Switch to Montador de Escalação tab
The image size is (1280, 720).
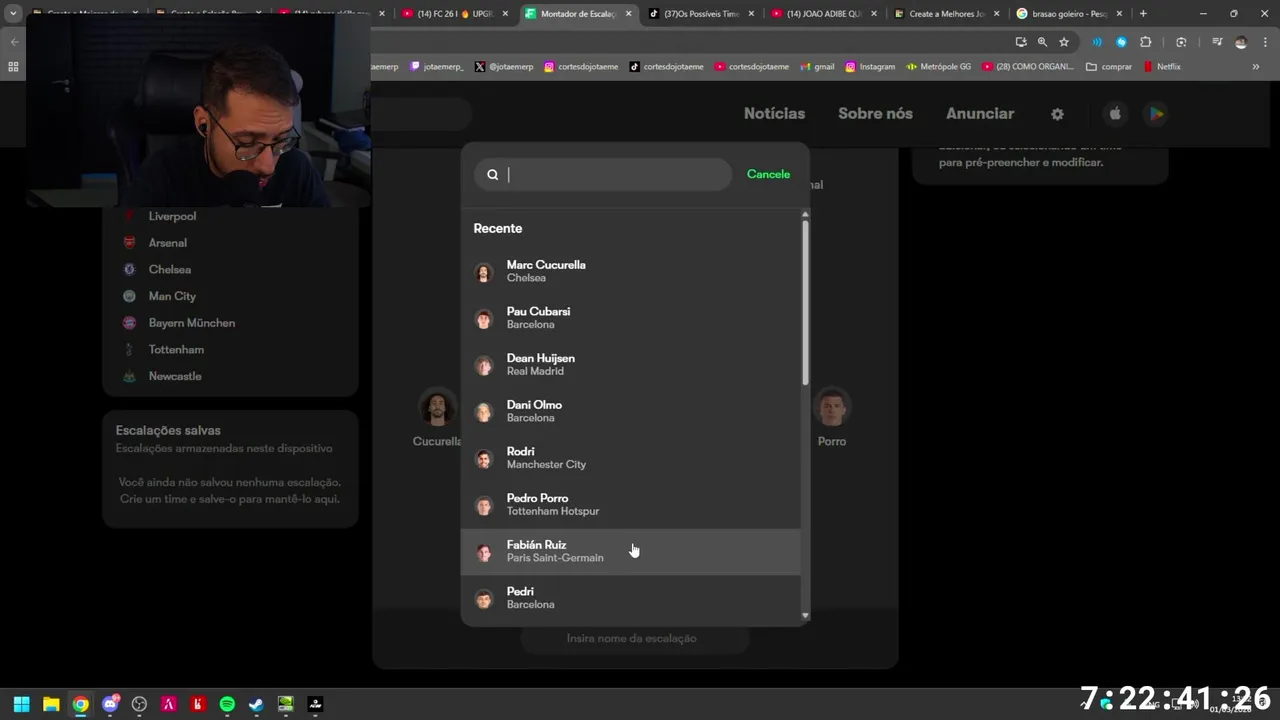pos(580,14)
